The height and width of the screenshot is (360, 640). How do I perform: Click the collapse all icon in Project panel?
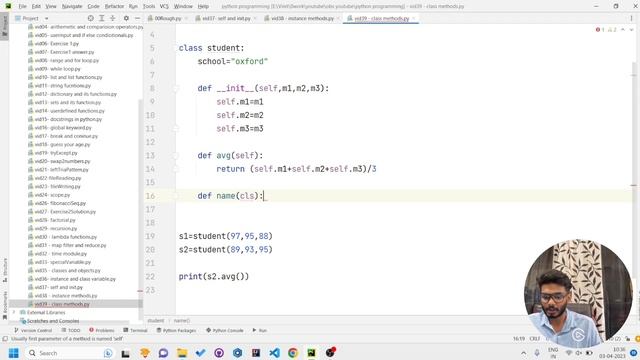[x=113, y=18]
